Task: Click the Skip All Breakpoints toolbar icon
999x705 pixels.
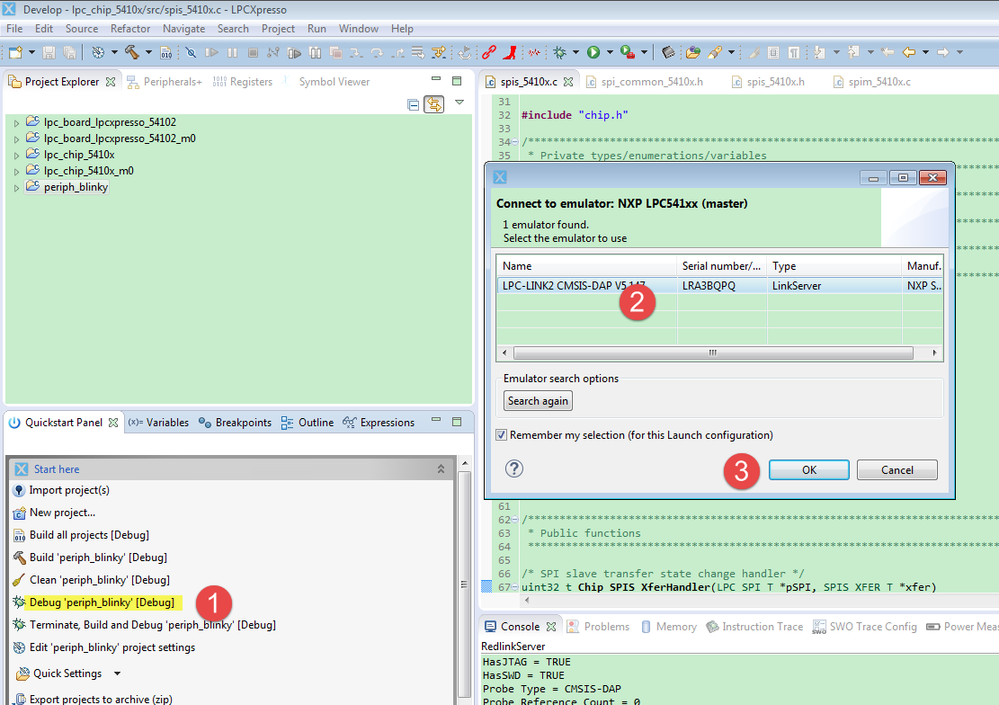Action: [x=190, y=52]
